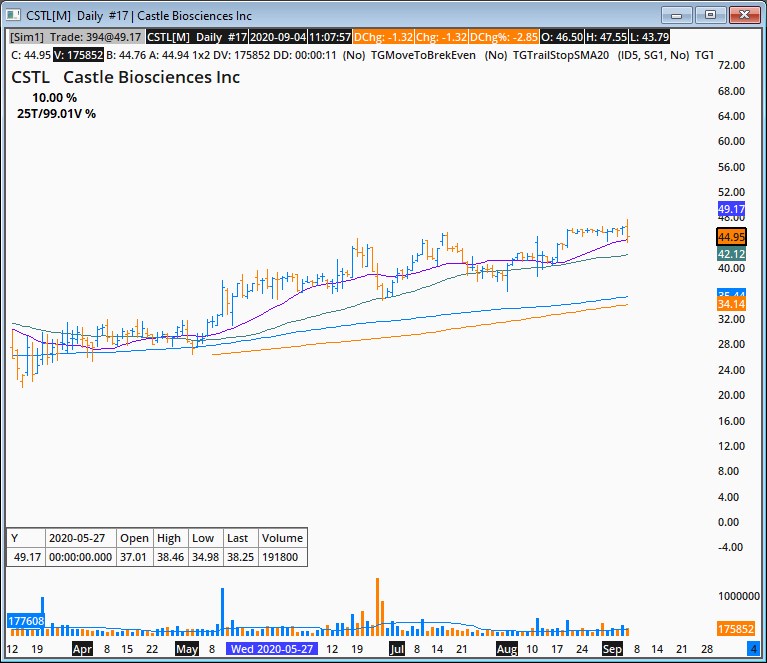Screen dimensions: 767x663
Task: Click the CSTL Castle Biosciences Inc title text
Action: (x=125, y=77)
